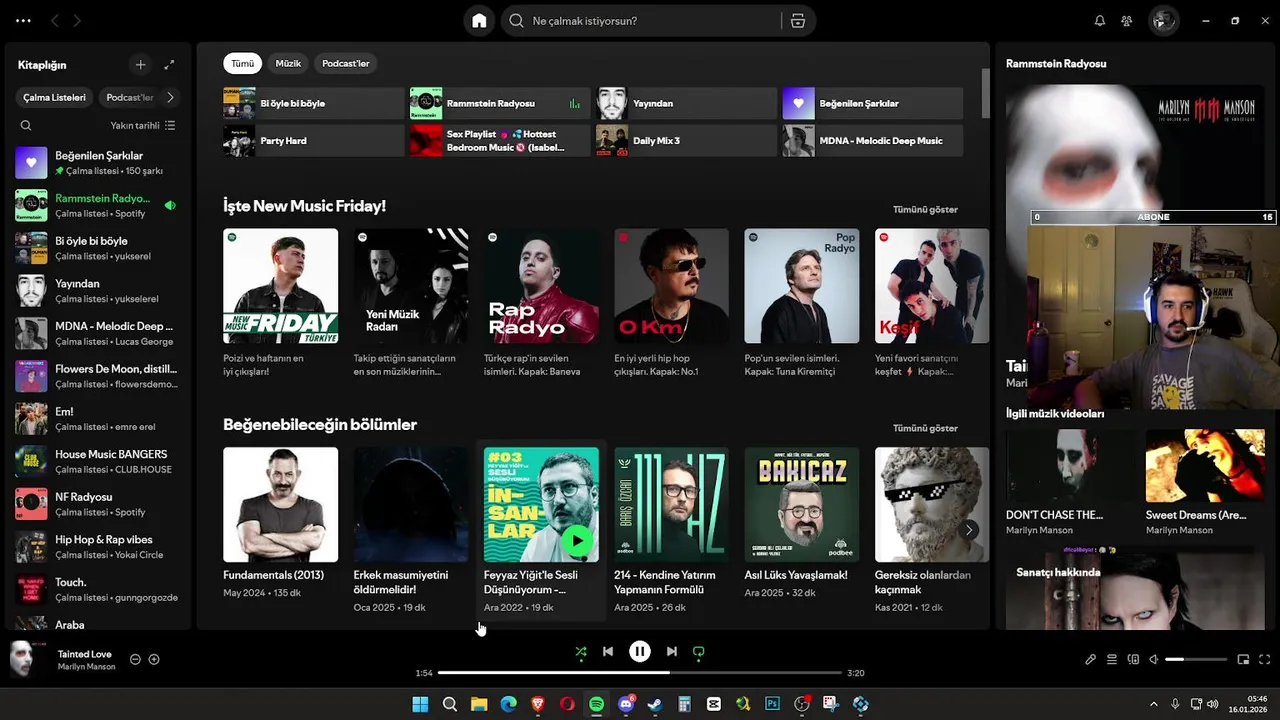This screenshot has height=720, width=1280.
Task: Open Marilyn Manson artist link in player
Action: click(x=86, y=667)
